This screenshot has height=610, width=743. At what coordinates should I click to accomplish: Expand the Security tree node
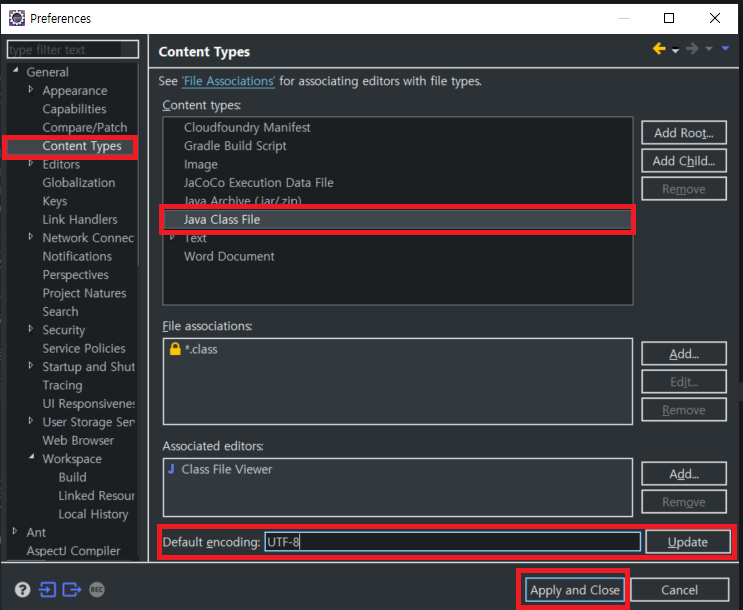pos(31,328)
